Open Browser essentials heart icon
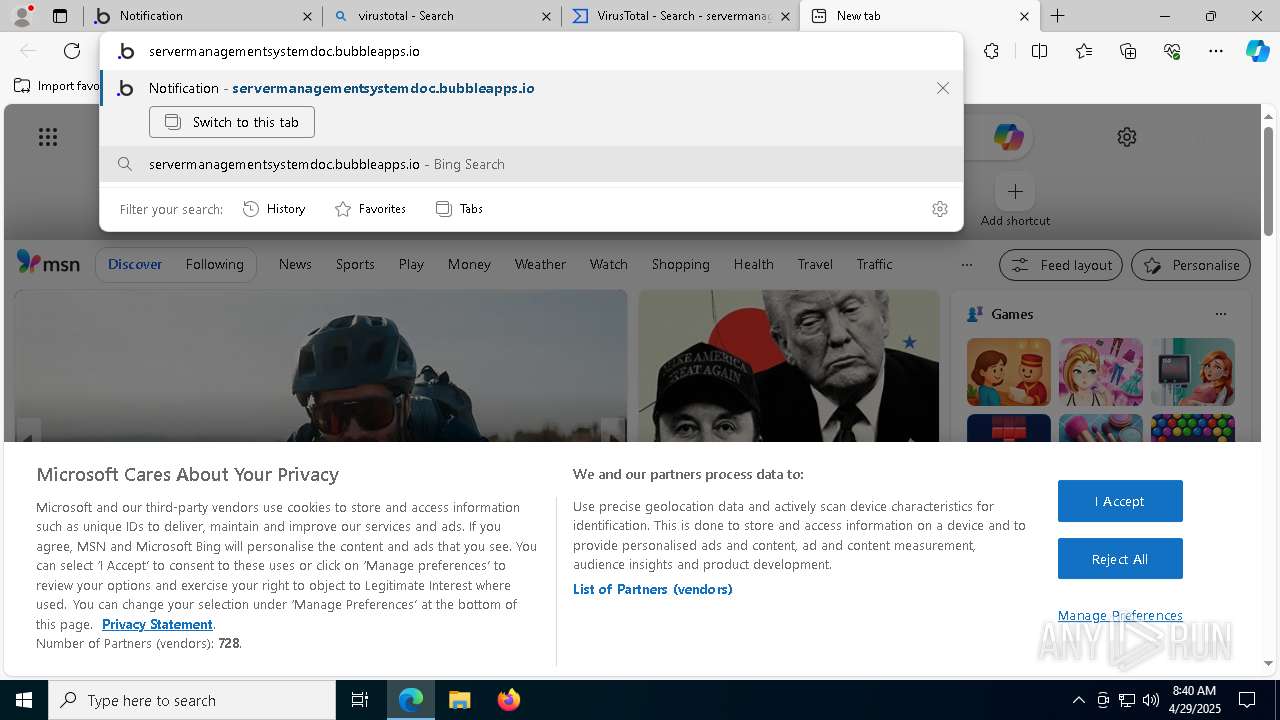 [x=1172, y=51]
